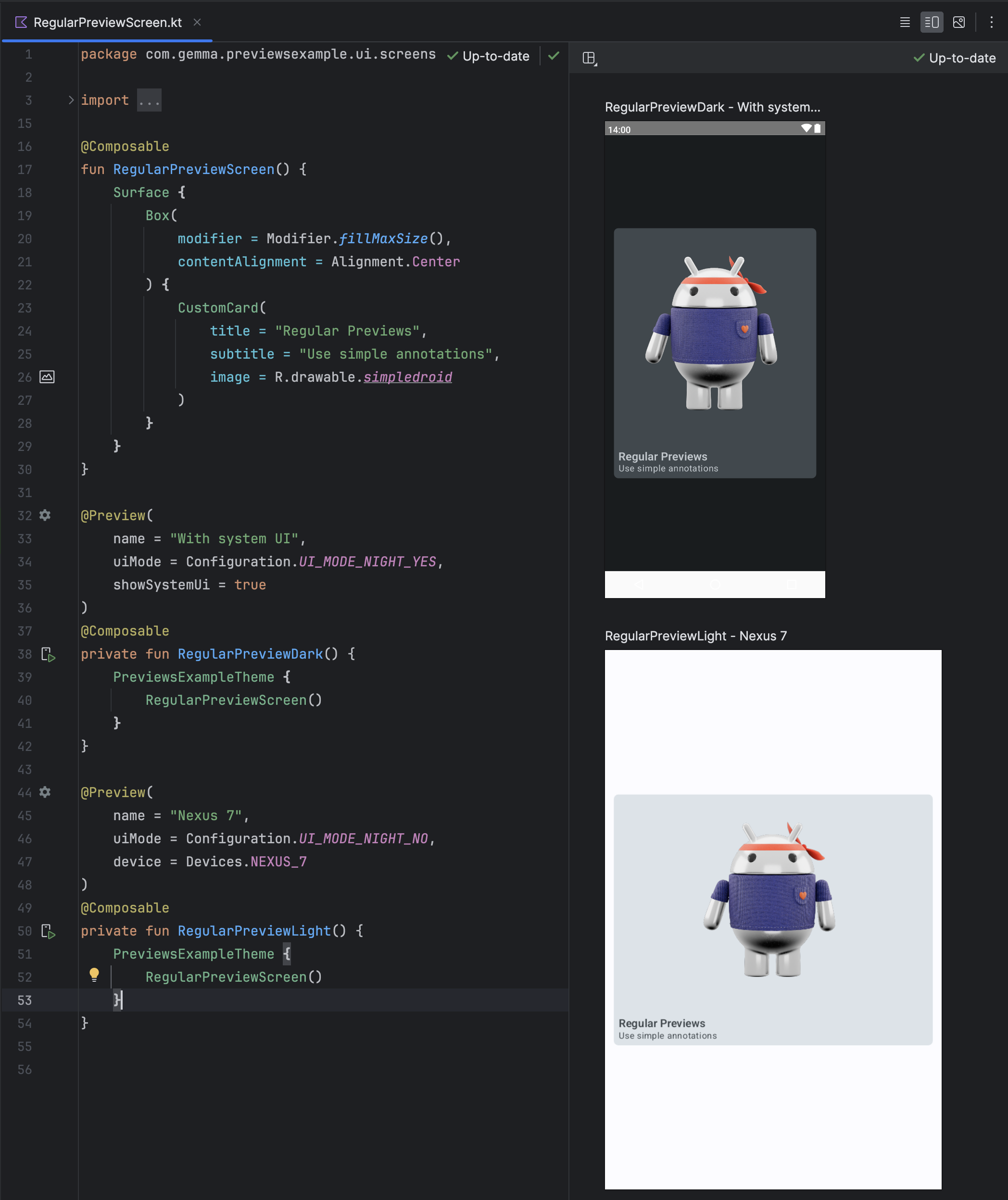Select the RegularPreviewScreen.kt tab
The image size is (1008, 1200).
pyautogui.click(x=108, y=22)
